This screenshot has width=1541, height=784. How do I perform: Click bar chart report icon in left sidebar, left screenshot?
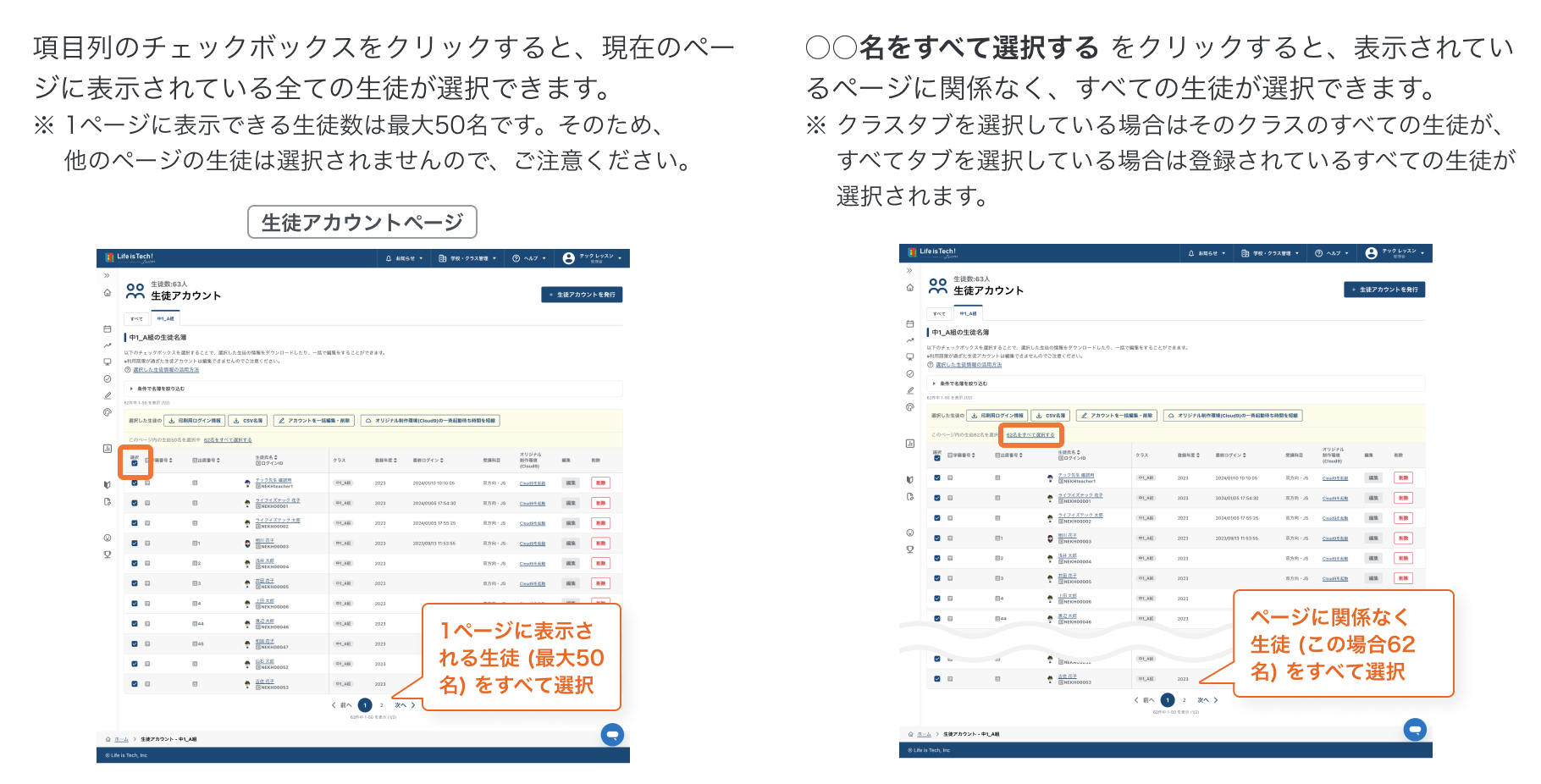108,449
